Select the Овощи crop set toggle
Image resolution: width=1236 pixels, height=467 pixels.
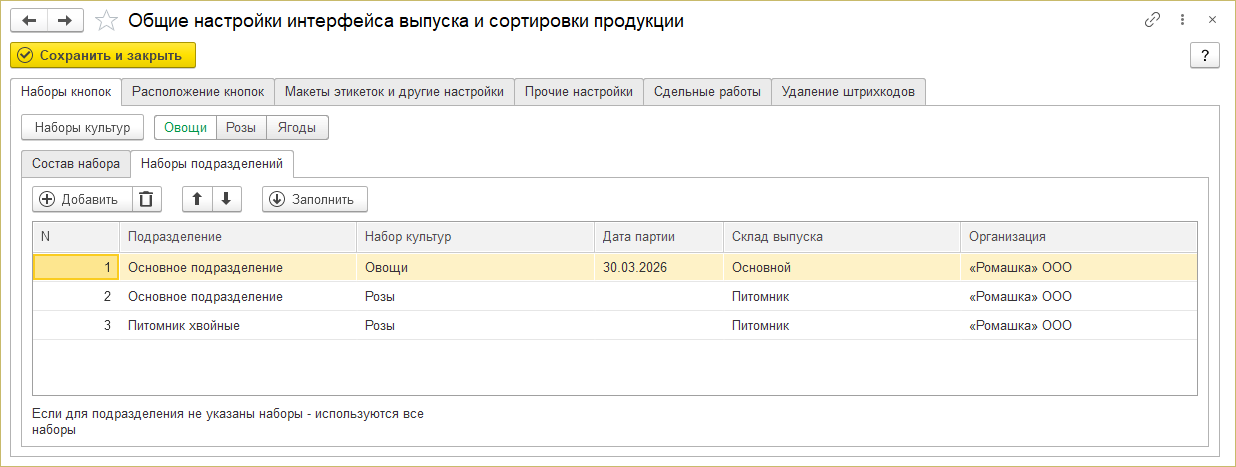coord(185,127)
